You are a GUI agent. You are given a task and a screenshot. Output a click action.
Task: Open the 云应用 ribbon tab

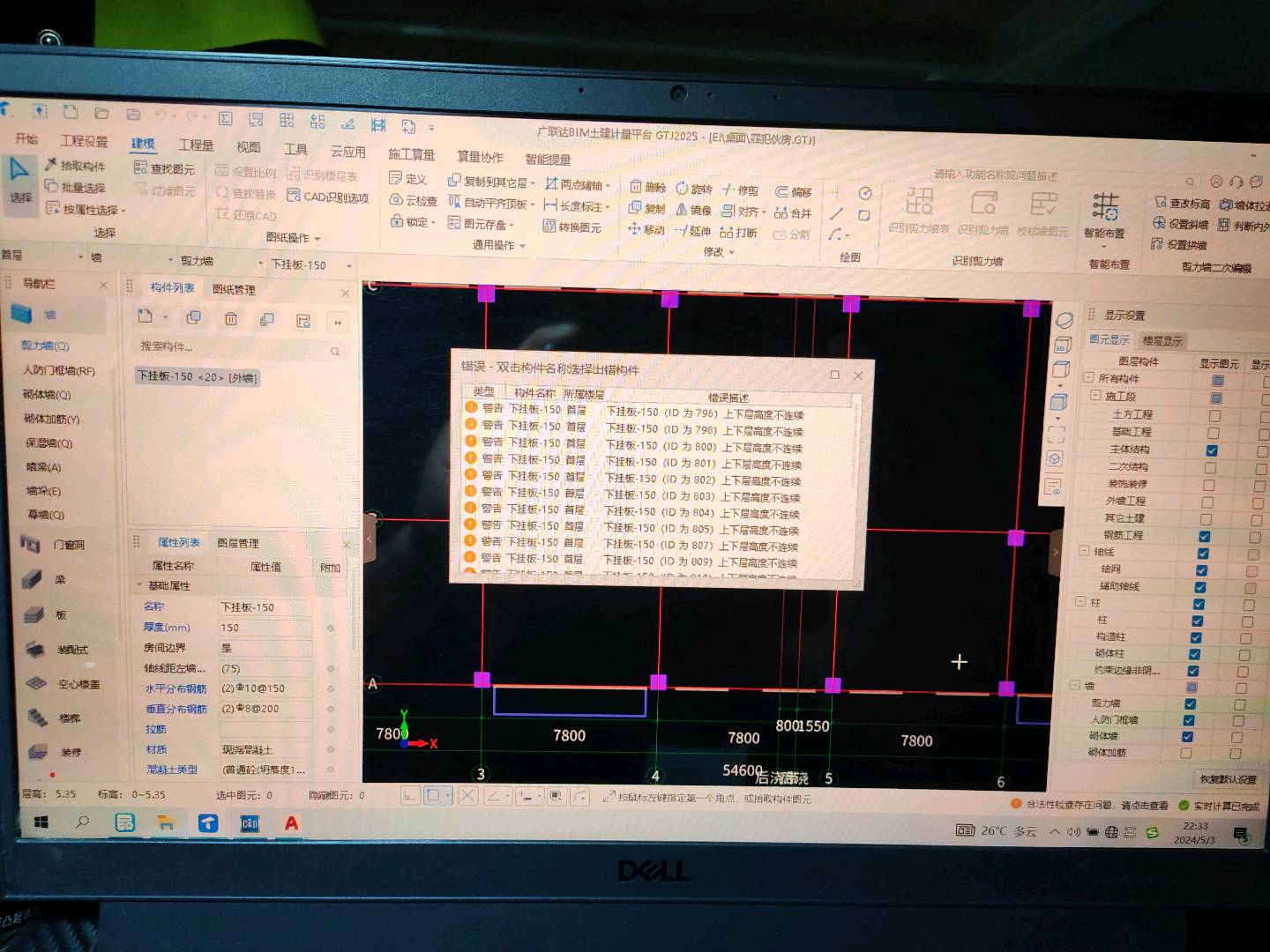(x=347, y=151)
